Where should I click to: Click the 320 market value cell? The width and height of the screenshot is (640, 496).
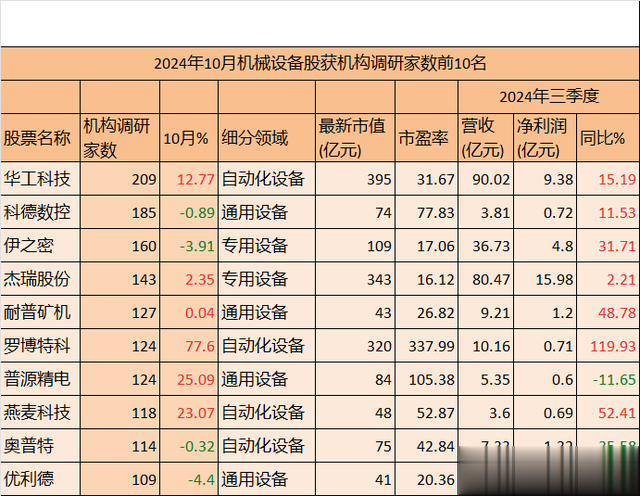[x=355, y=346]
